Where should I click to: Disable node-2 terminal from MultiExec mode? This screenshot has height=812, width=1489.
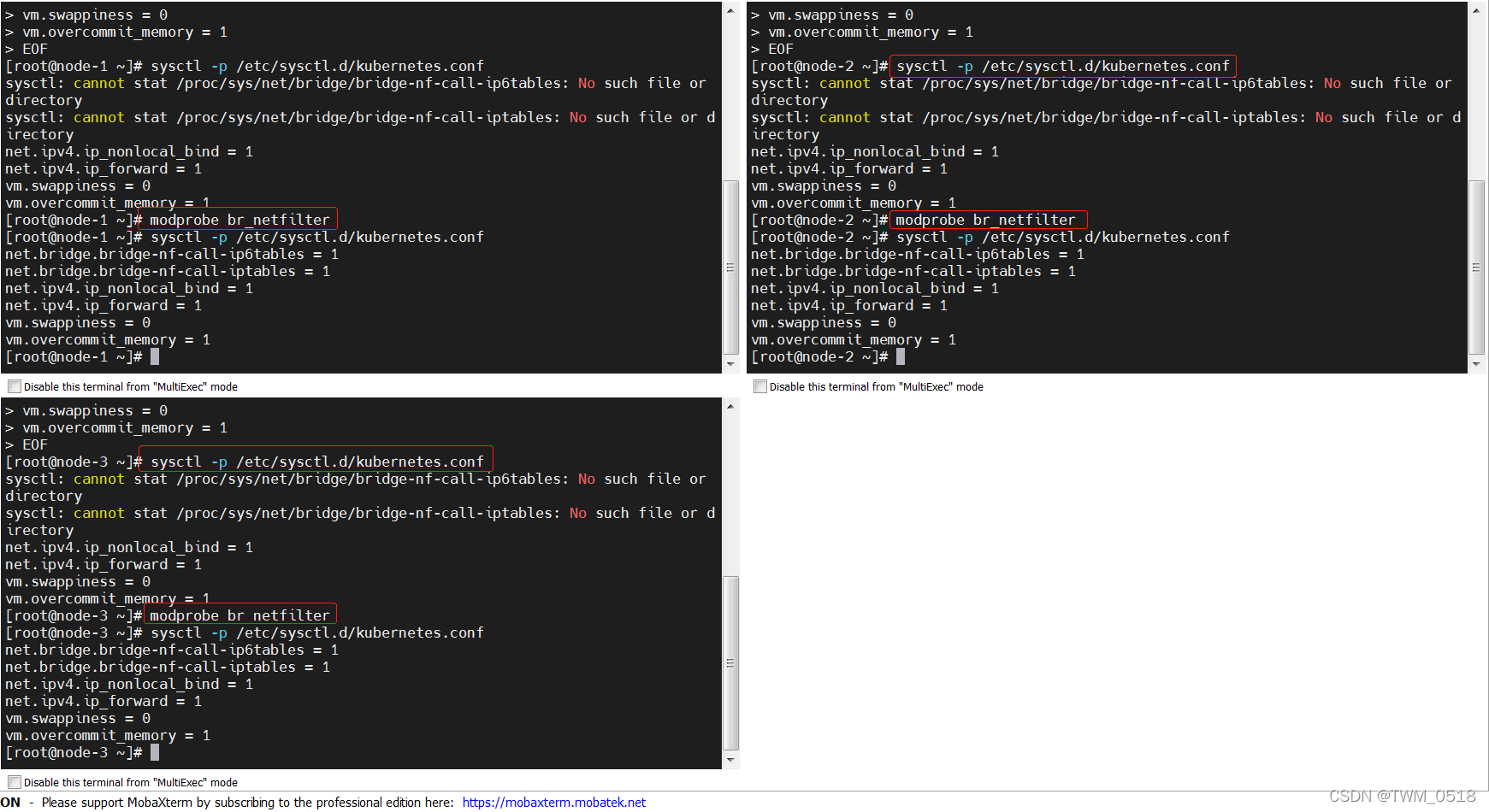coord(760,386)
